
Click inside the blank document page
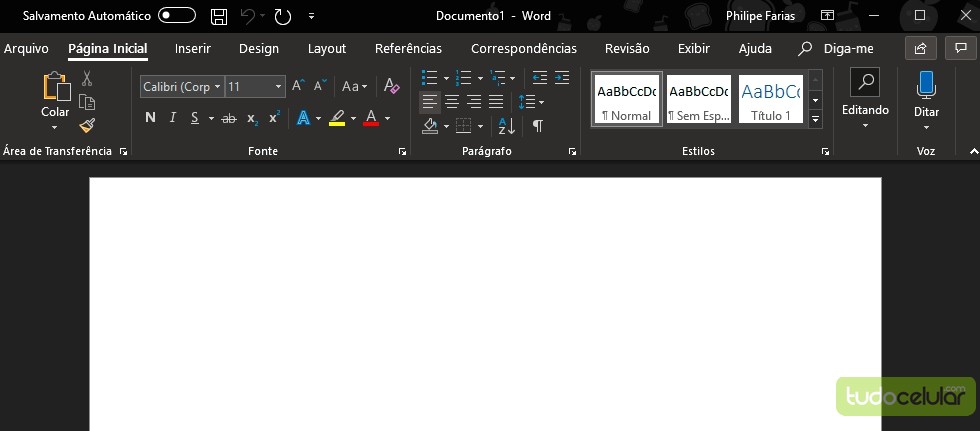[485, 300]
